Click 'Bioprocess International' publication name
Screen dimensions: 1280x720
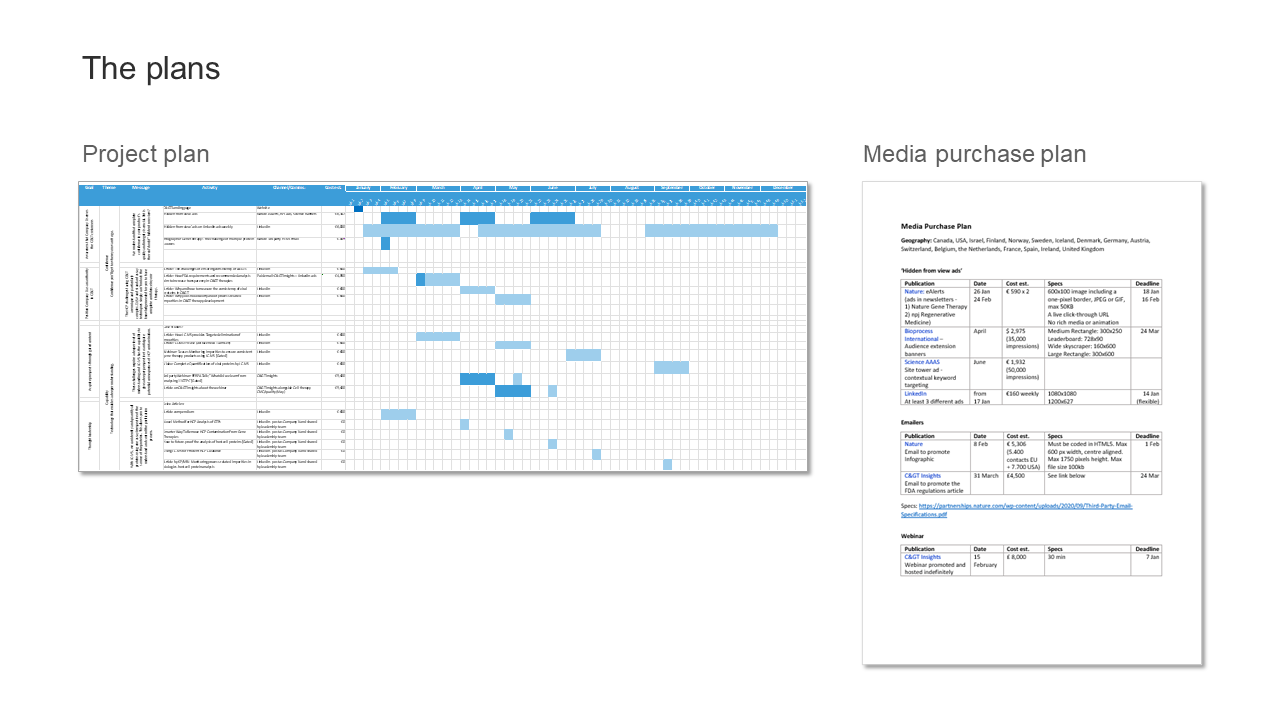[922, 334]
